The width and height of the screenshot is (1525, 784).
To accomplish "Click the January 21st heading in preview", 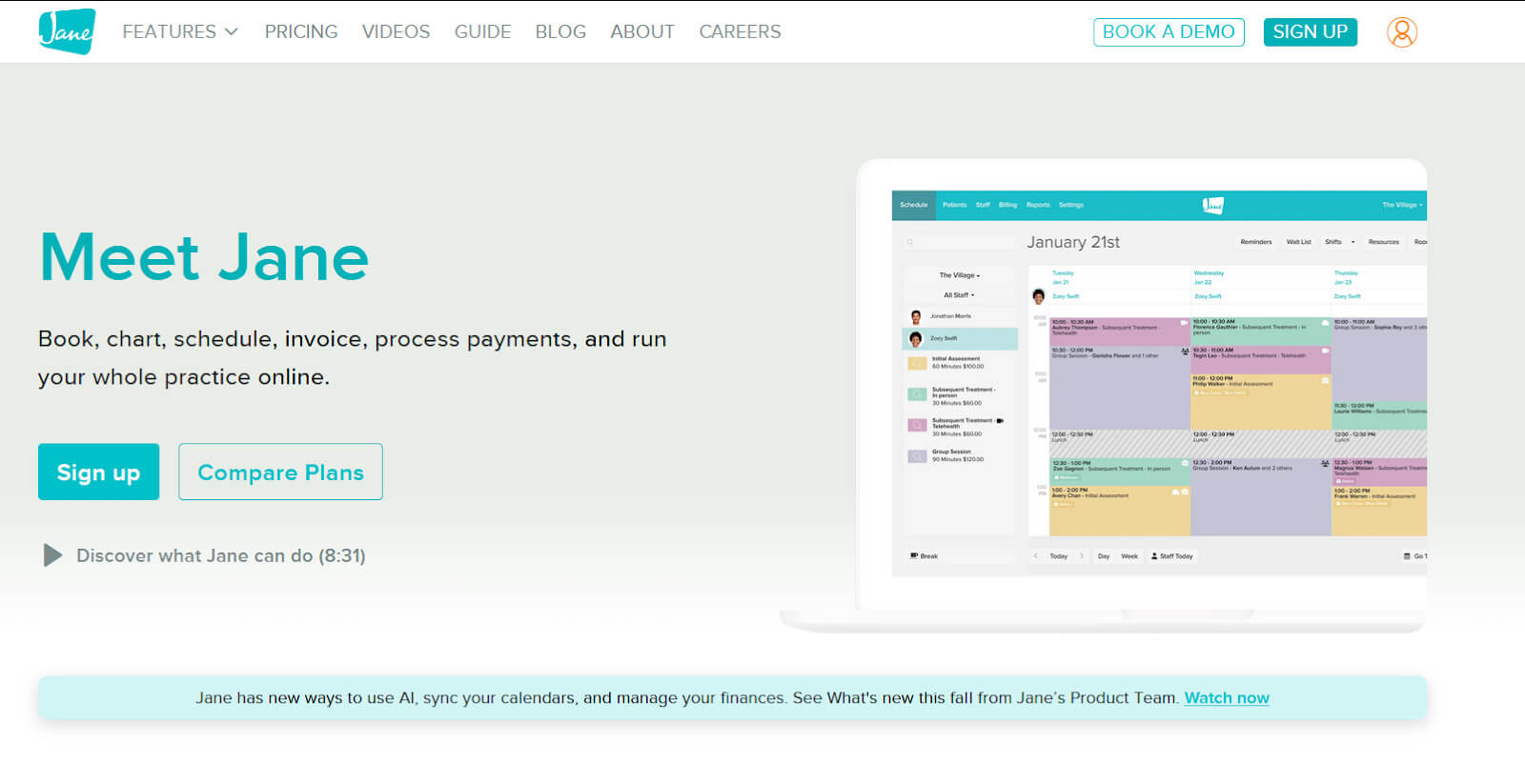I will (x=1073, y=242).
